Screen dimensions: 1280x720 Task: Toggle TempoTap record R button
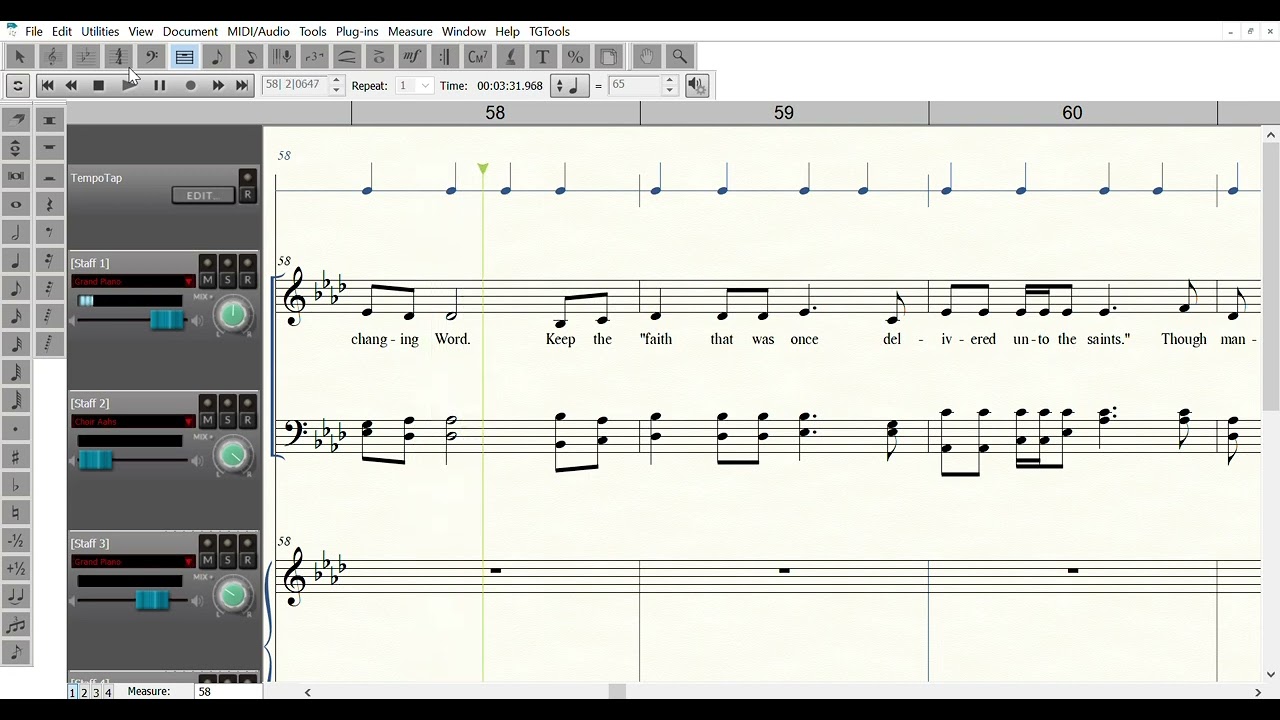coord(247,195)
